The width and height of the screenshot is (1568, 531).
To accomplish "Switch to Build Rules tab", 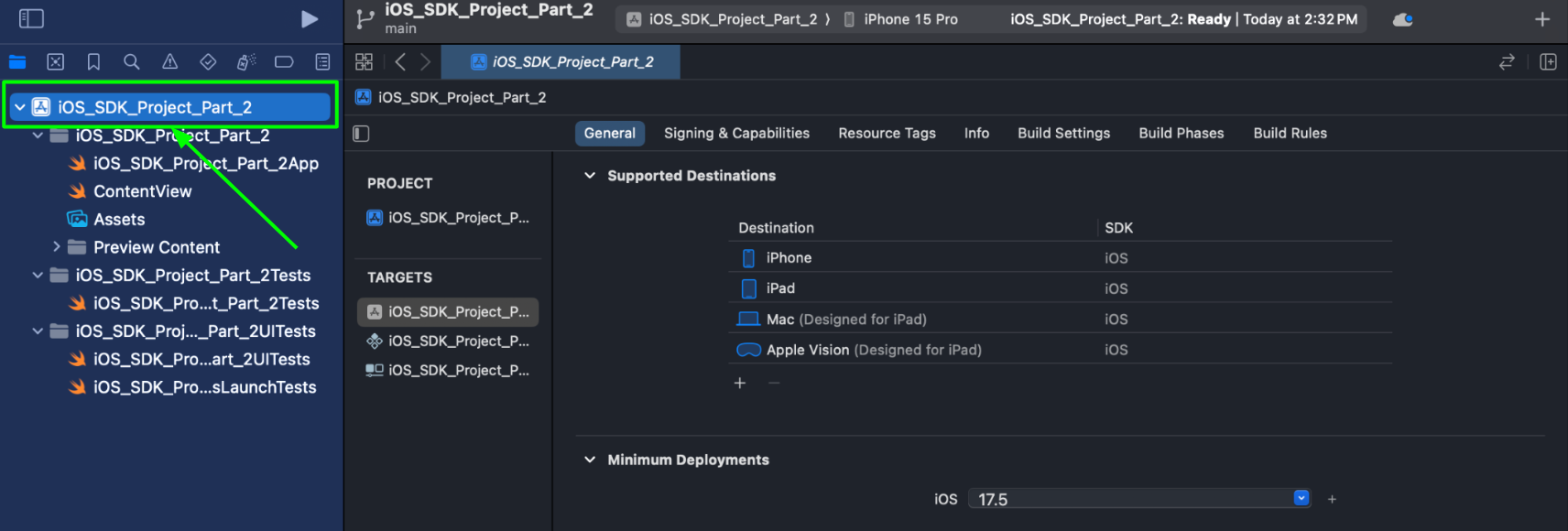I will click(x=1290, y=134).
